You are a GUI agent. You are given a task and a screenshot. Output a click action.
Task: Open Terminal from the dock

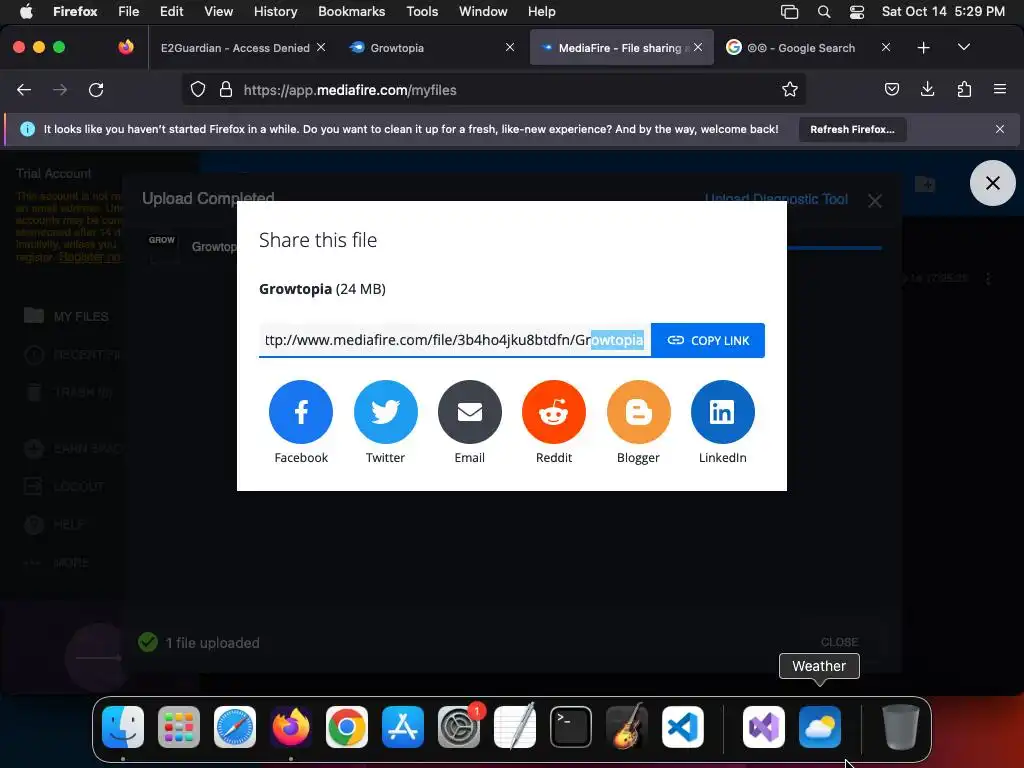tap(571, 727)
